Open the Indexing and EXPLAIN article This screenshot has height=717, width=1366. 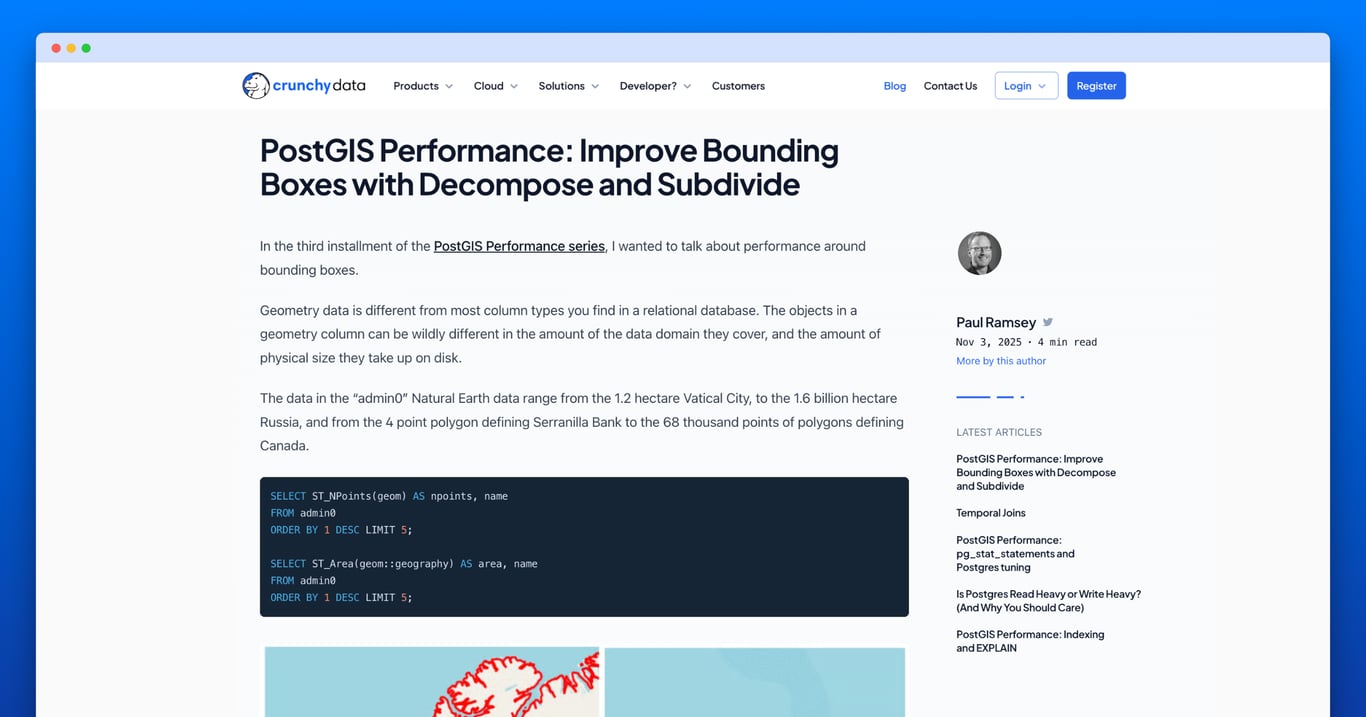pos(1030,641)
